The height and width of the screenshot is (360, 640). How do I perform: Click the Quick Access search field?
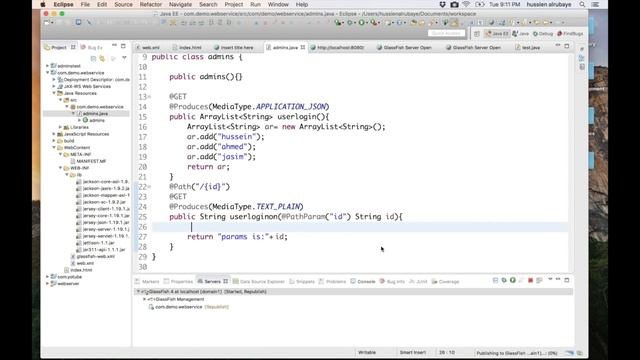pyautogui.click(x=447, y=33)
